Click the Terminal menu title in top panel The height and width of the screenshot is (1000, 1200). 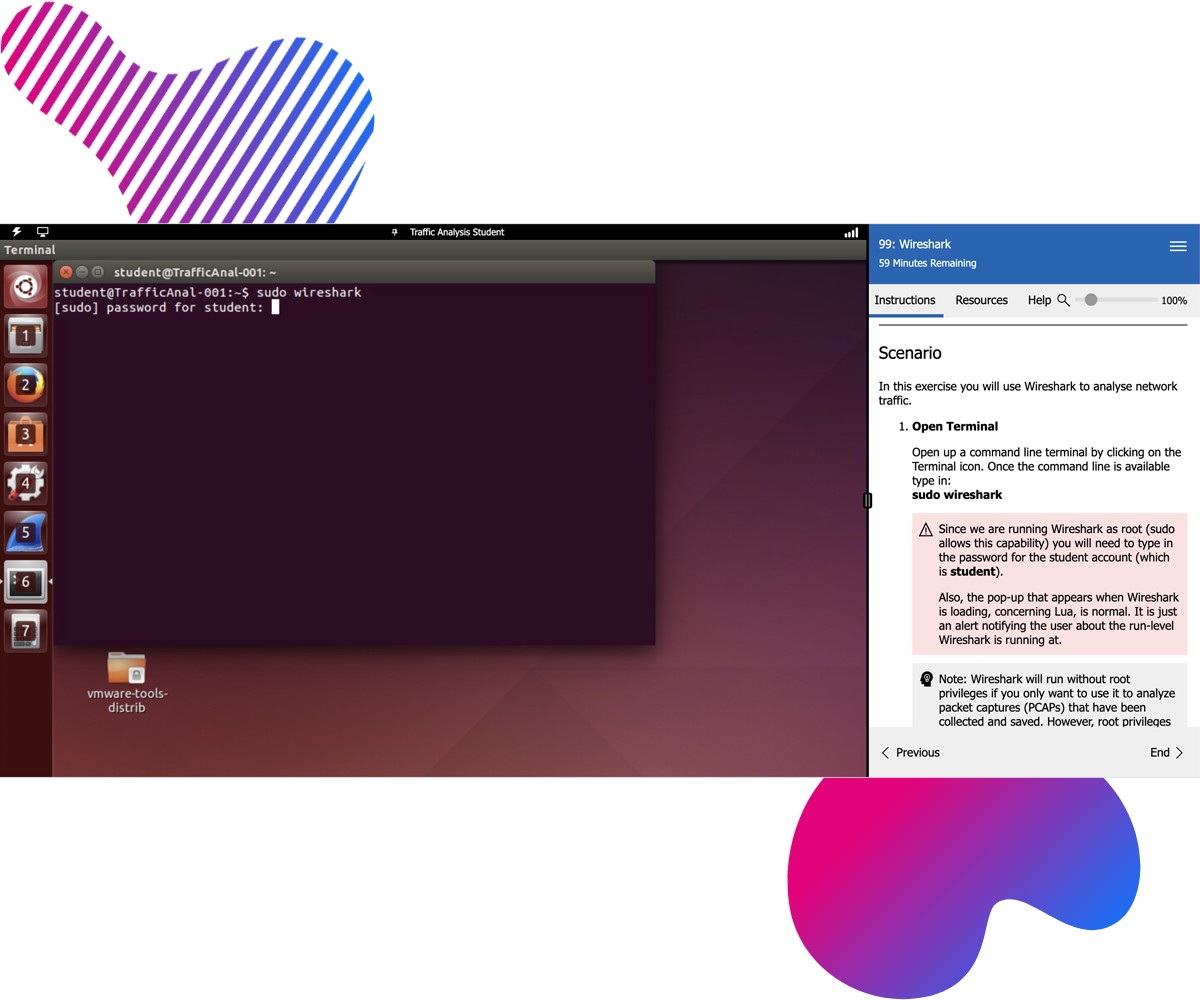tap(30, 250)
